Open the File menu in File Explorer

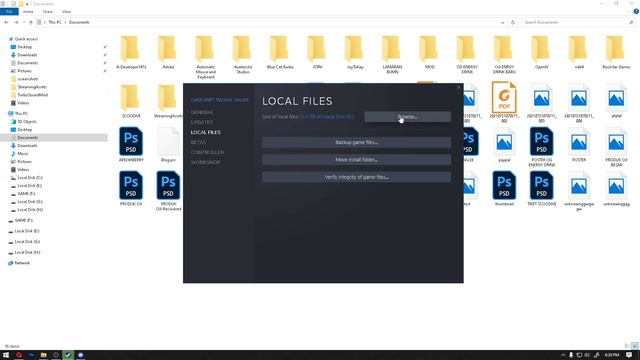click(9, 12)
